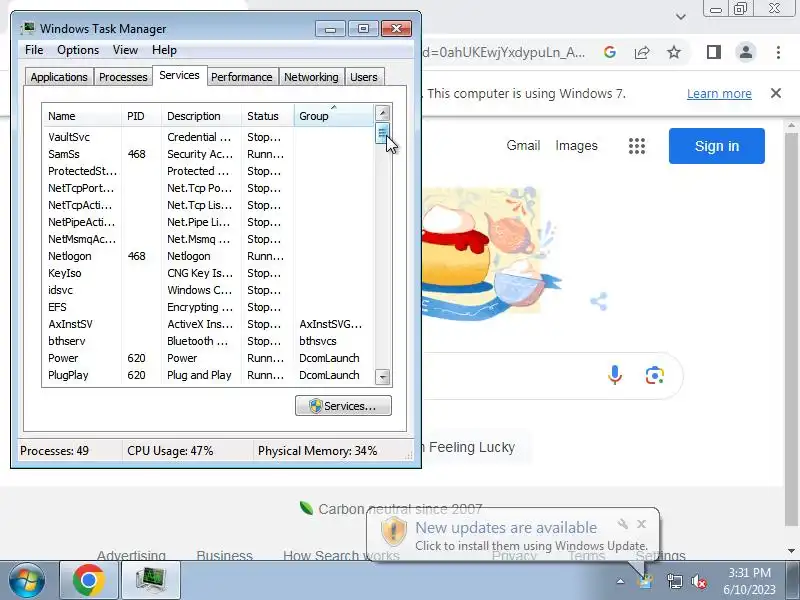Open the File menu
Image resolution: width=800 pixels, height=600 pixels.
click(x=34, y=50)
